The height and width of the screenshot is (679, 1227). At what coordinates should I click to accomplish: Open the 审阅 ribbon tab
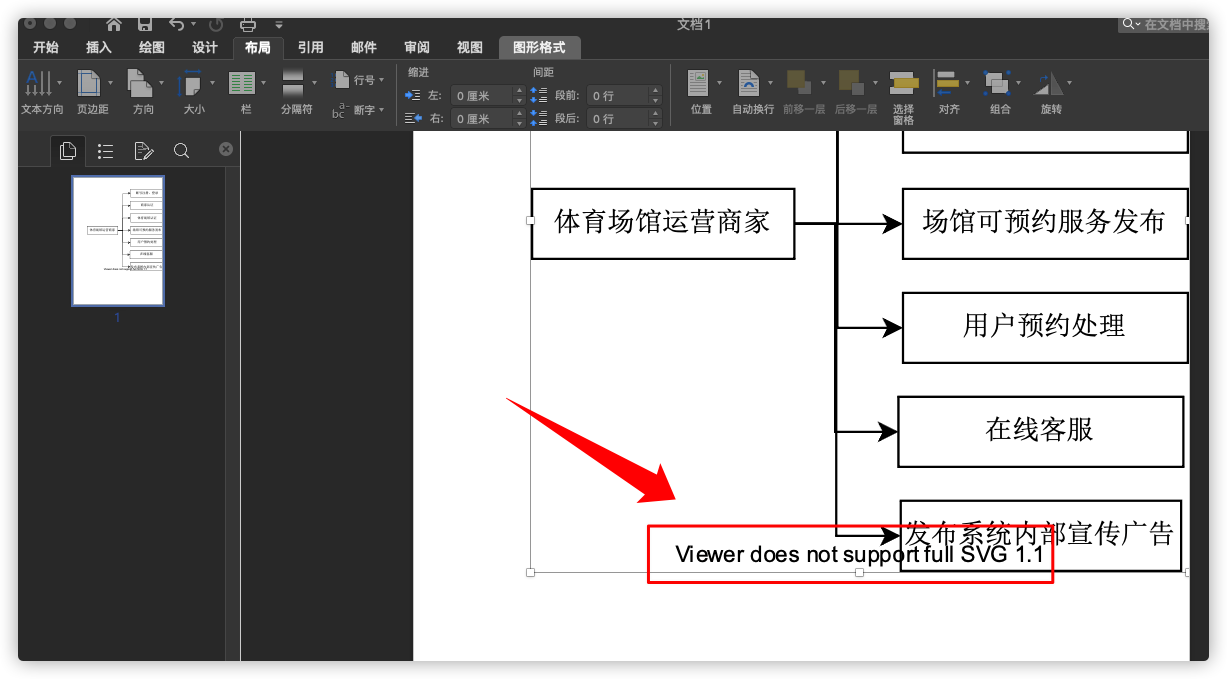point(416,47)
